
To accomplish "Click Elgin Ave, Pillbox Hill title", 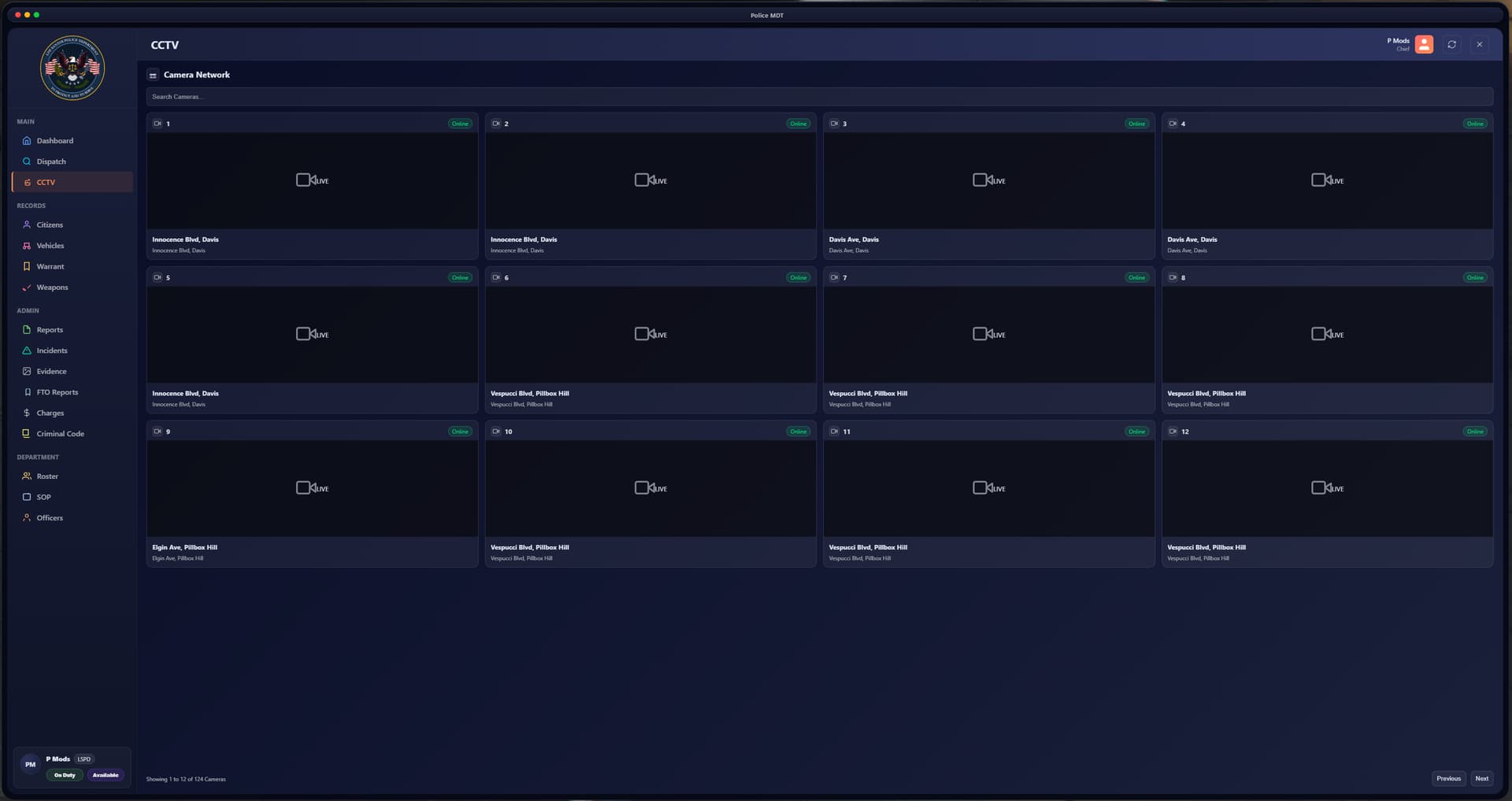I will click(184, 547).
